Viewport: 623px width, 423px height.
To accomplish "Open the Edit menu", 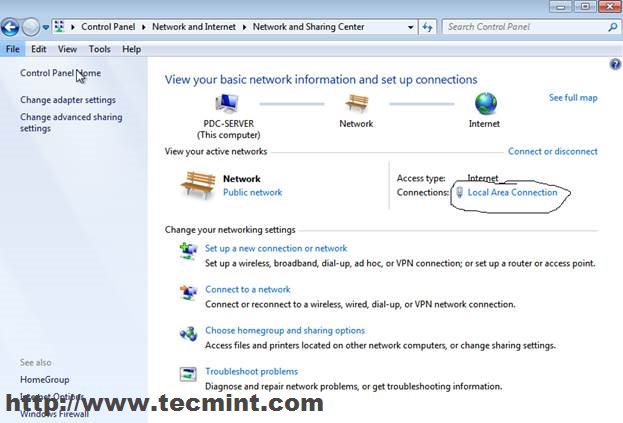I will (x=39, y=49).
